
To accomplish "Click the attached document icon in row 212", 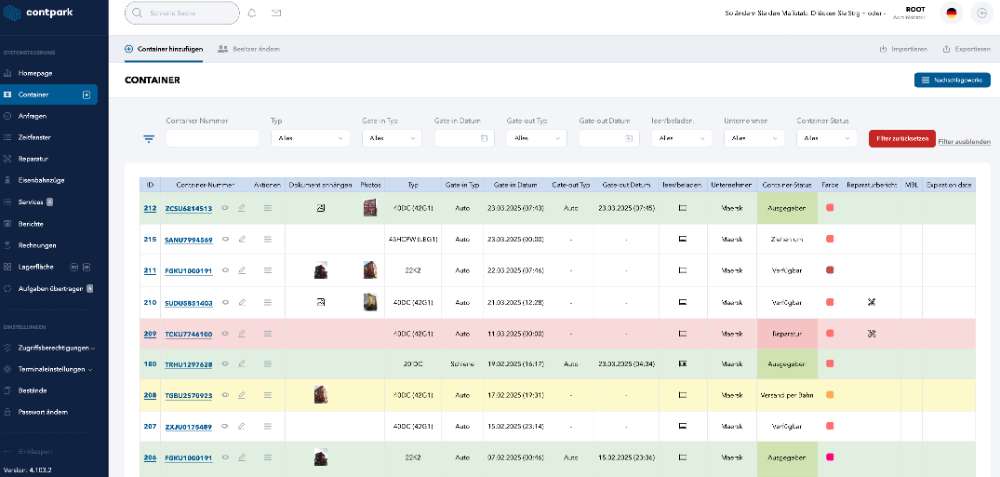I will [321, 208].
